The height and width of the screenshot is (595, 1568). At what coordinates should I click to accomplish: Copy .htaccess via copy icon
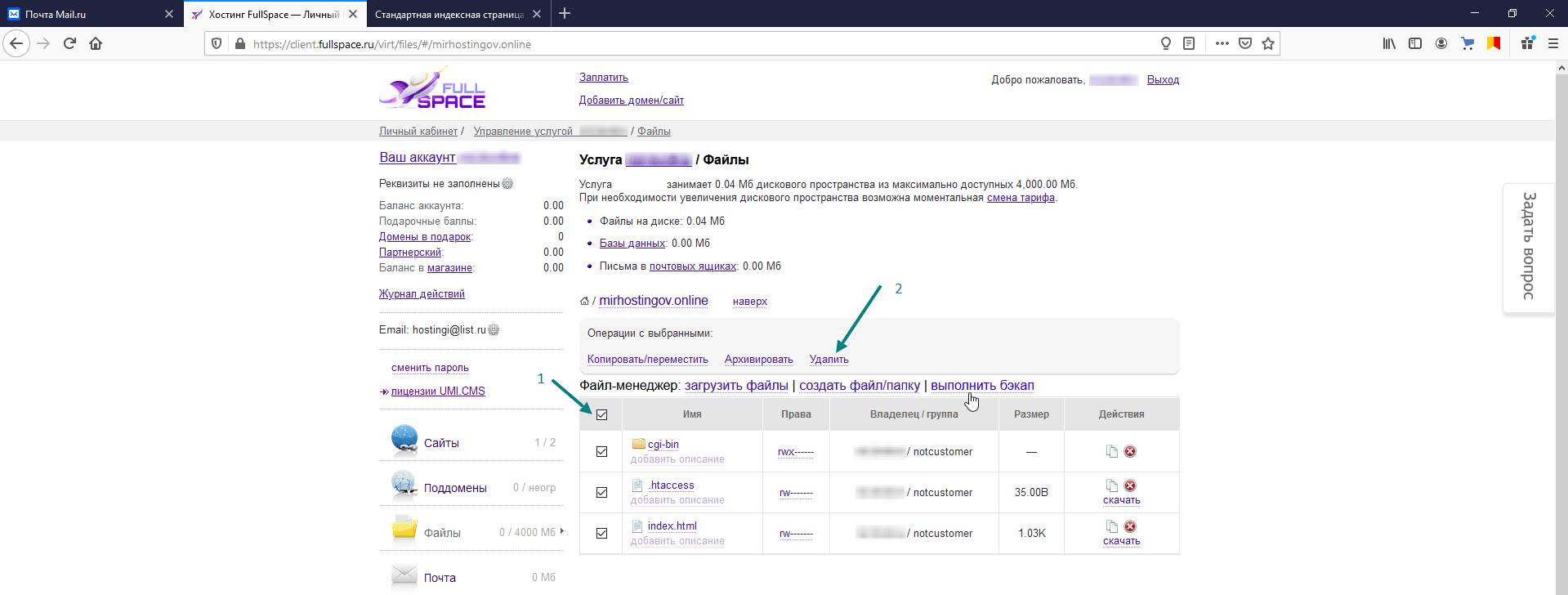pyautogui.click(x=1111, y=485)
